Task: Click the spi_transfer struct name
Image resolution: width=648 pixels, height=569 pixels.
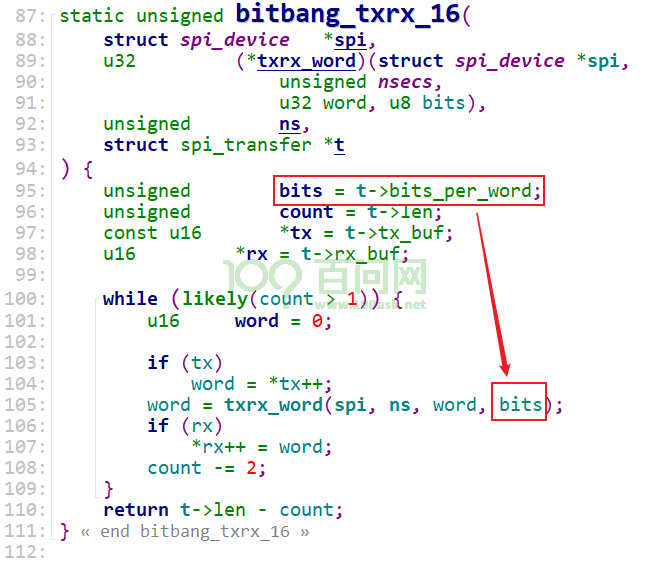Action: coord(245,145)
